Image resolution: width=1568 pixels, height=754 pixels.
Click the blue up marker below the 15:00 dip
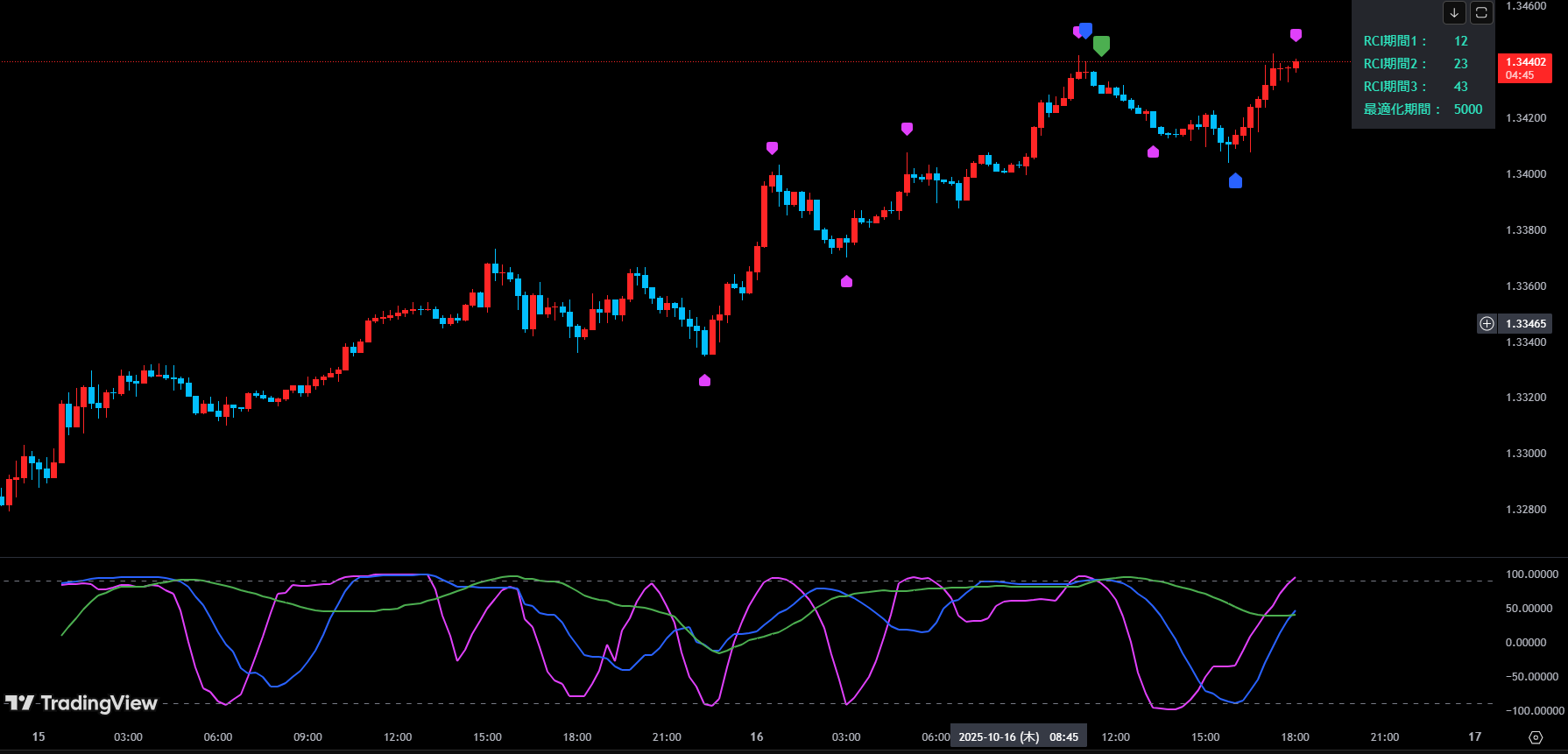pyautogui.click(x=1235, y=181)
